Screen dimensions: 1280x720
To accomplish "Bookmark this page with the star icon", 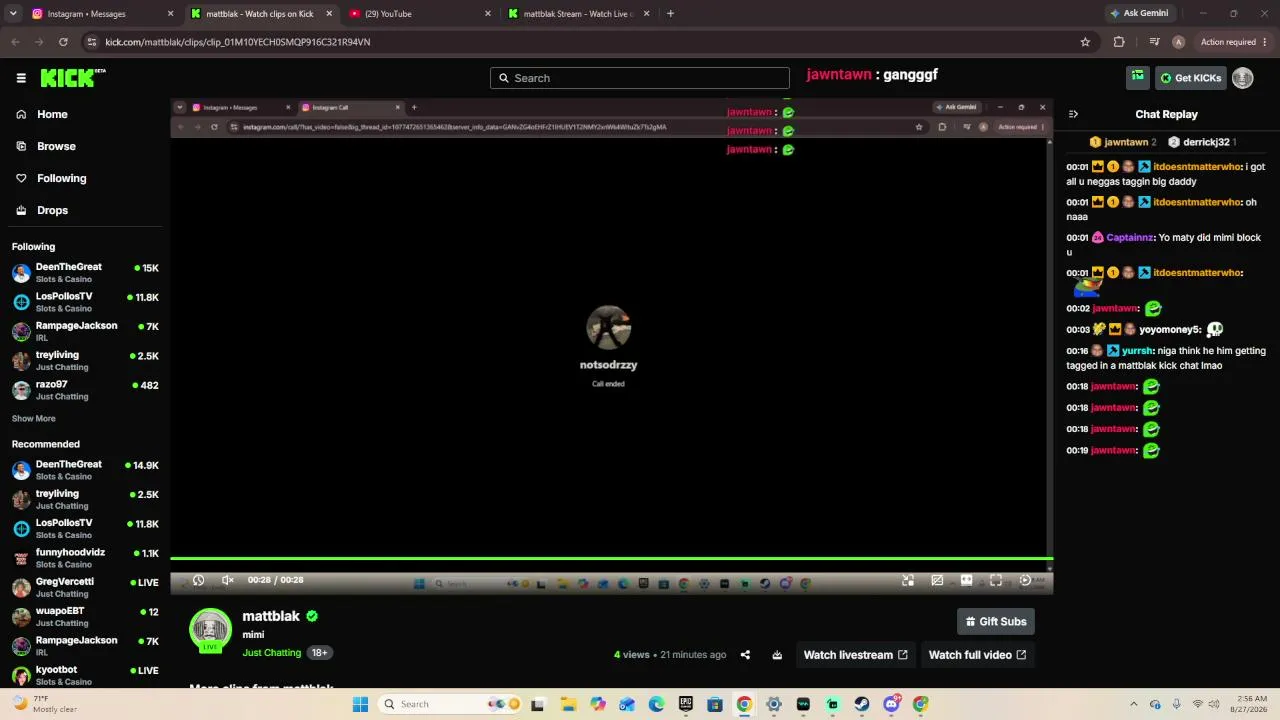I will point(1085,42).
